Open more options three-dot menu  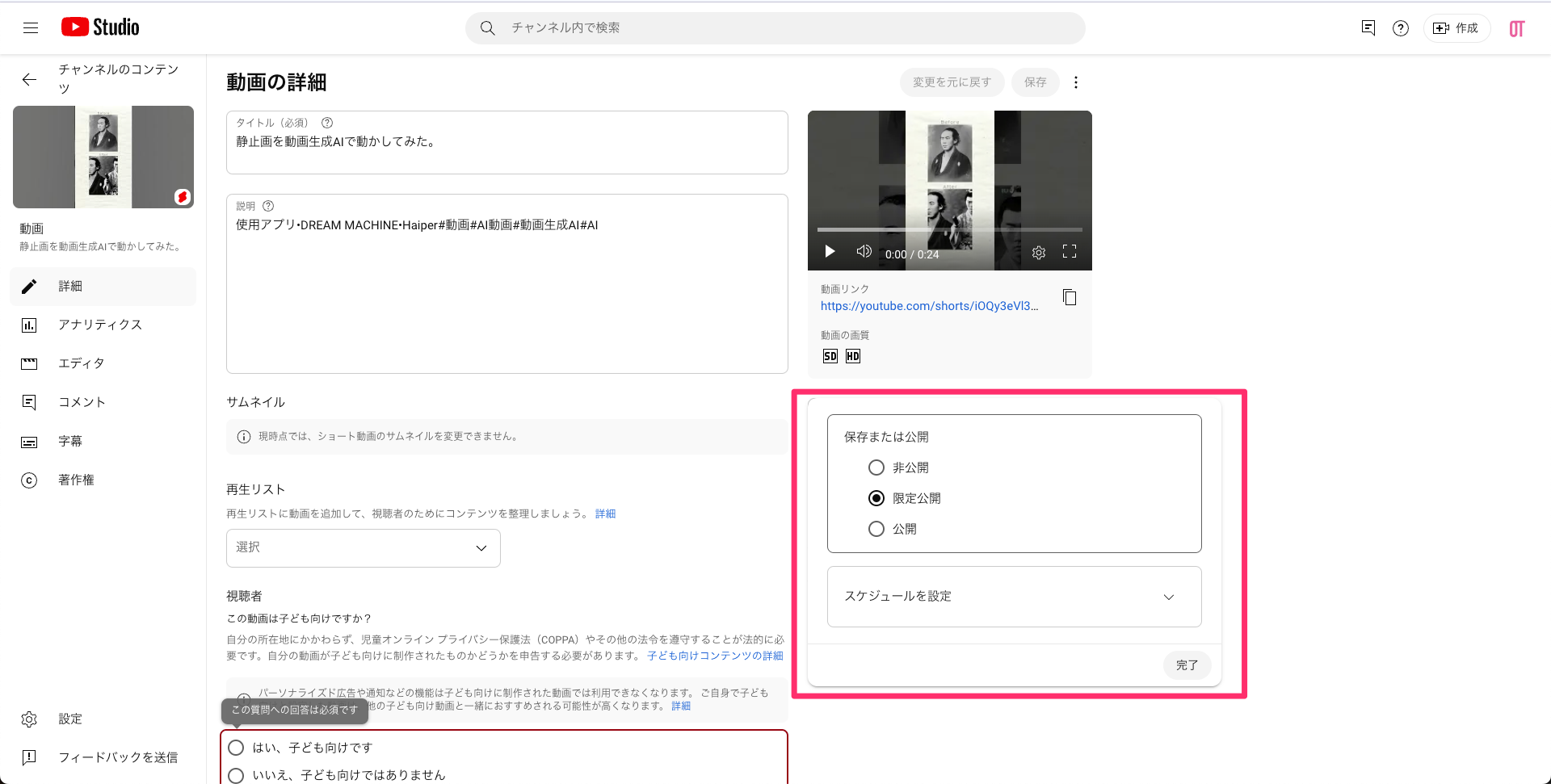point(1075,82)
